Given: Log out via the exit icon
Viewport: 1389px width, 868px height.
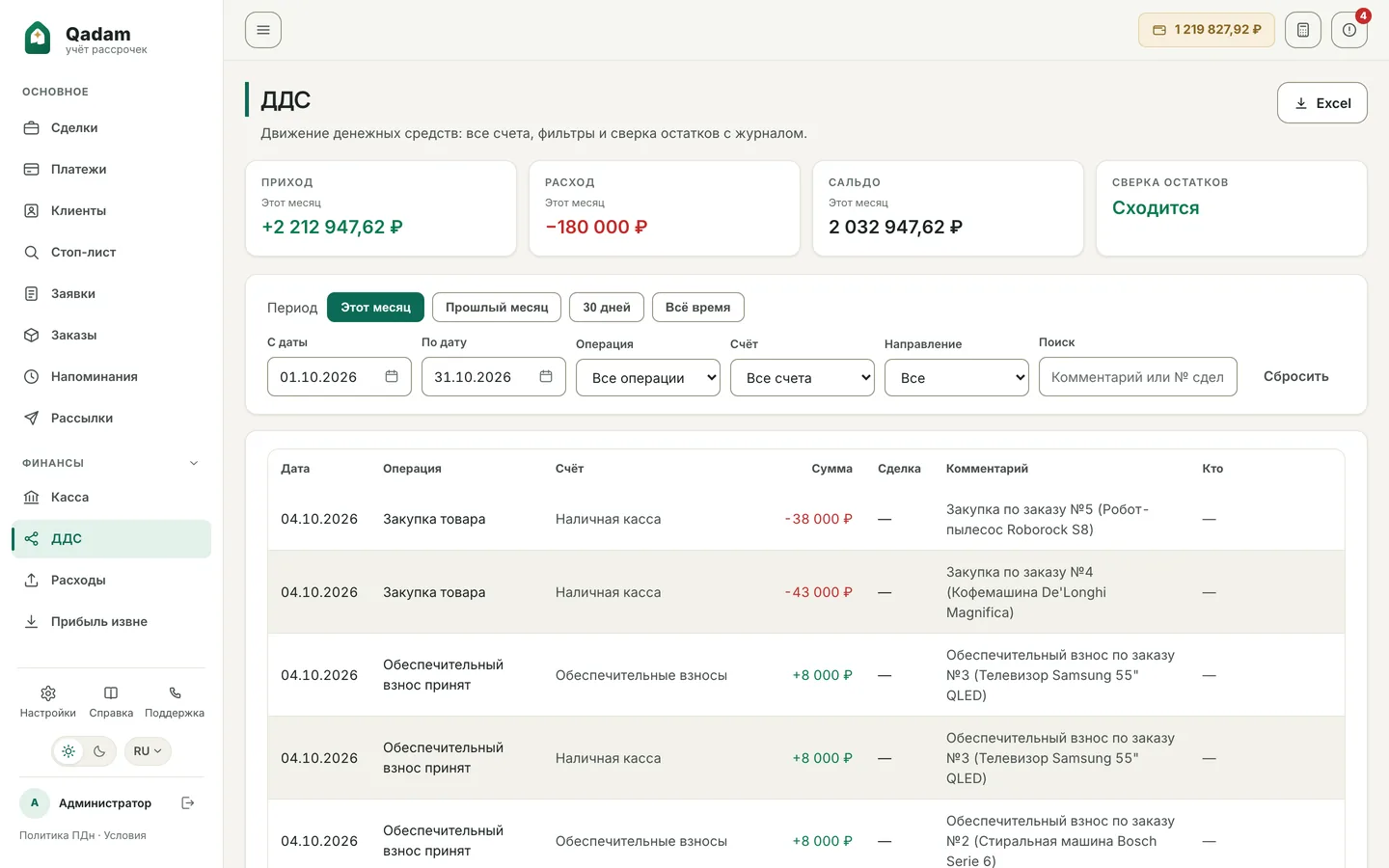Looking at the screenshot, I should point(188,803).
